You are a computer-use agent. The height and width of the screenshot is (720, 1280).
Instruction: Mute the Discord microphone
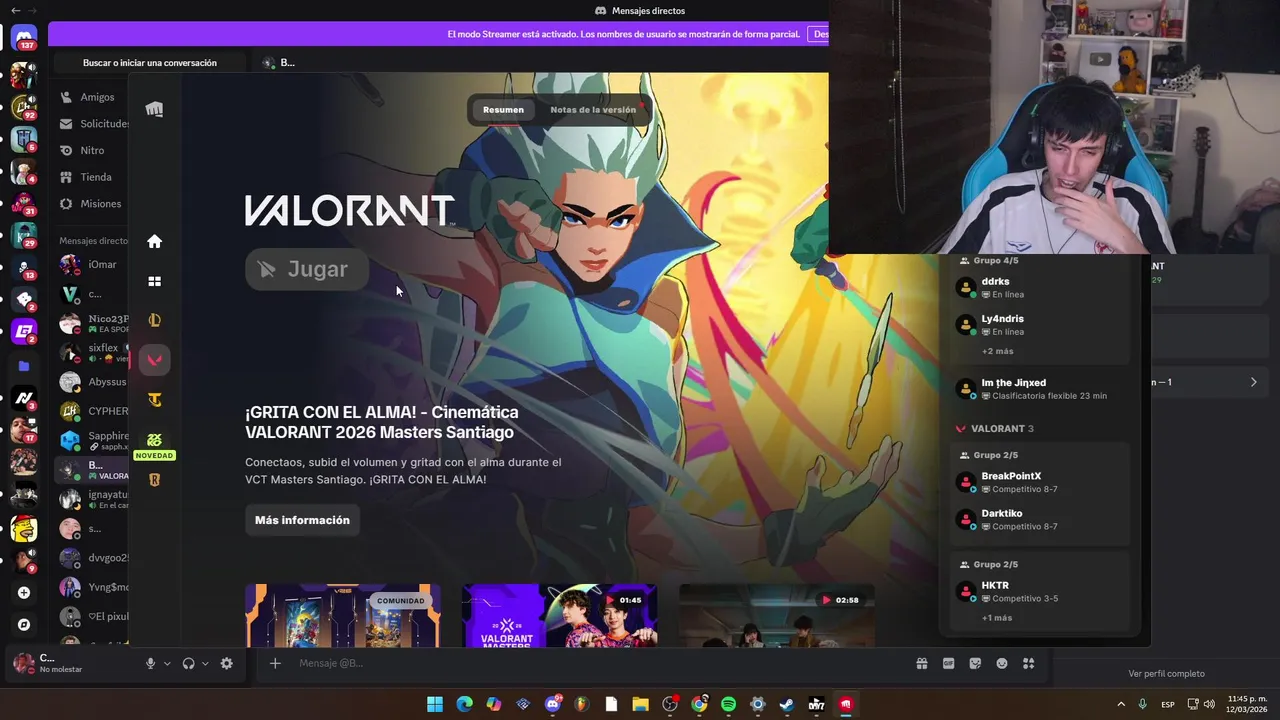150,663
